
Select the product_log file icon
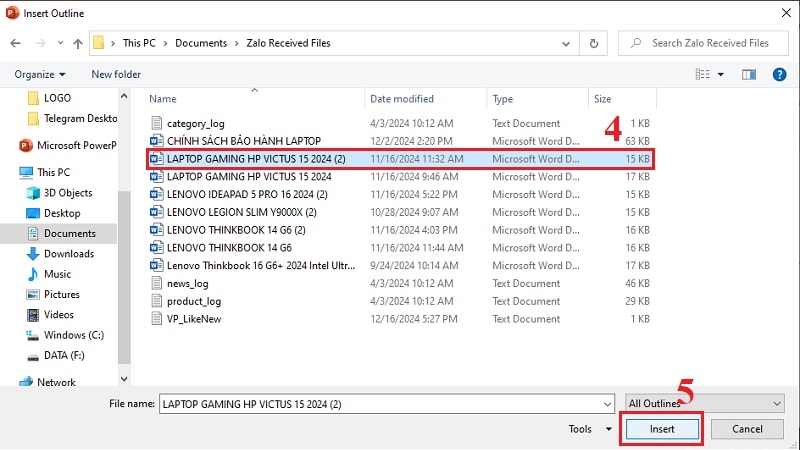pyautogui.click(x=156, y=301)
